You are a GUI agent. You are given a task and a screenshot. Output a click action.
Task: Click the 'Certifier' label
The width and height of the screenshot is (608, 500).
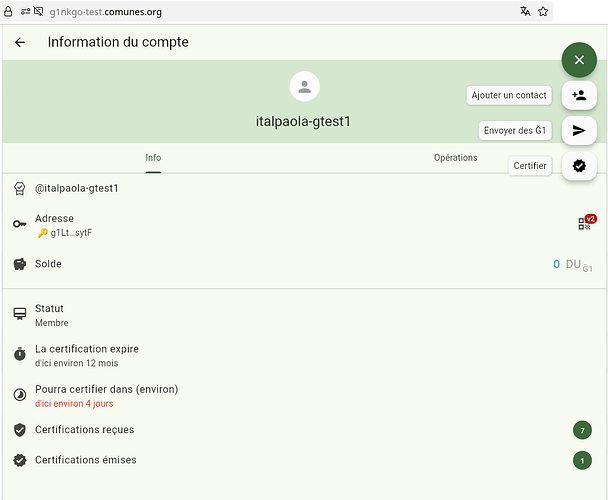pos(530,166)
